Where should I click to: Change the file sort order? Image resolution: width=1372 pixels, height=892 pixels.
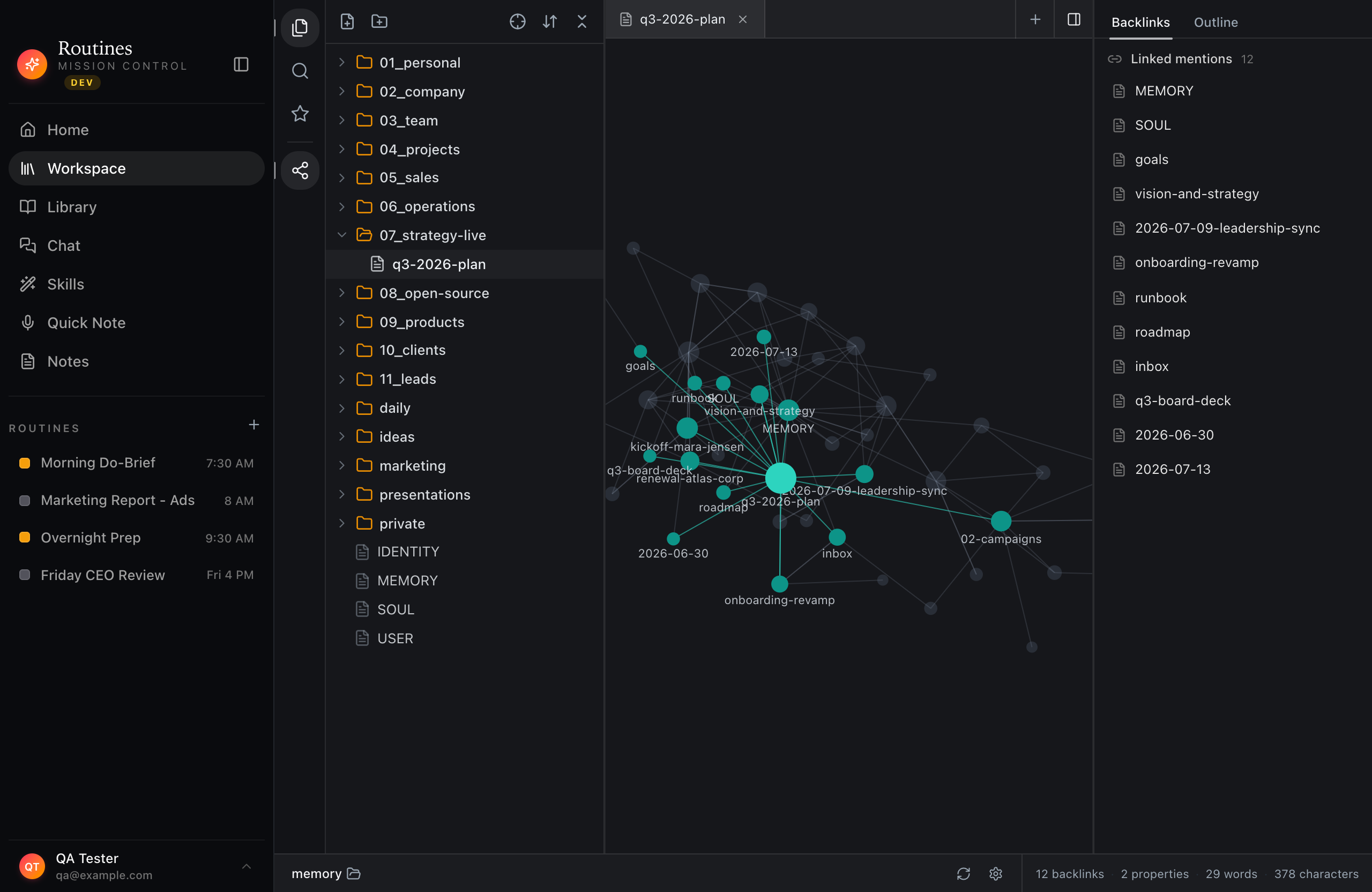550,21
